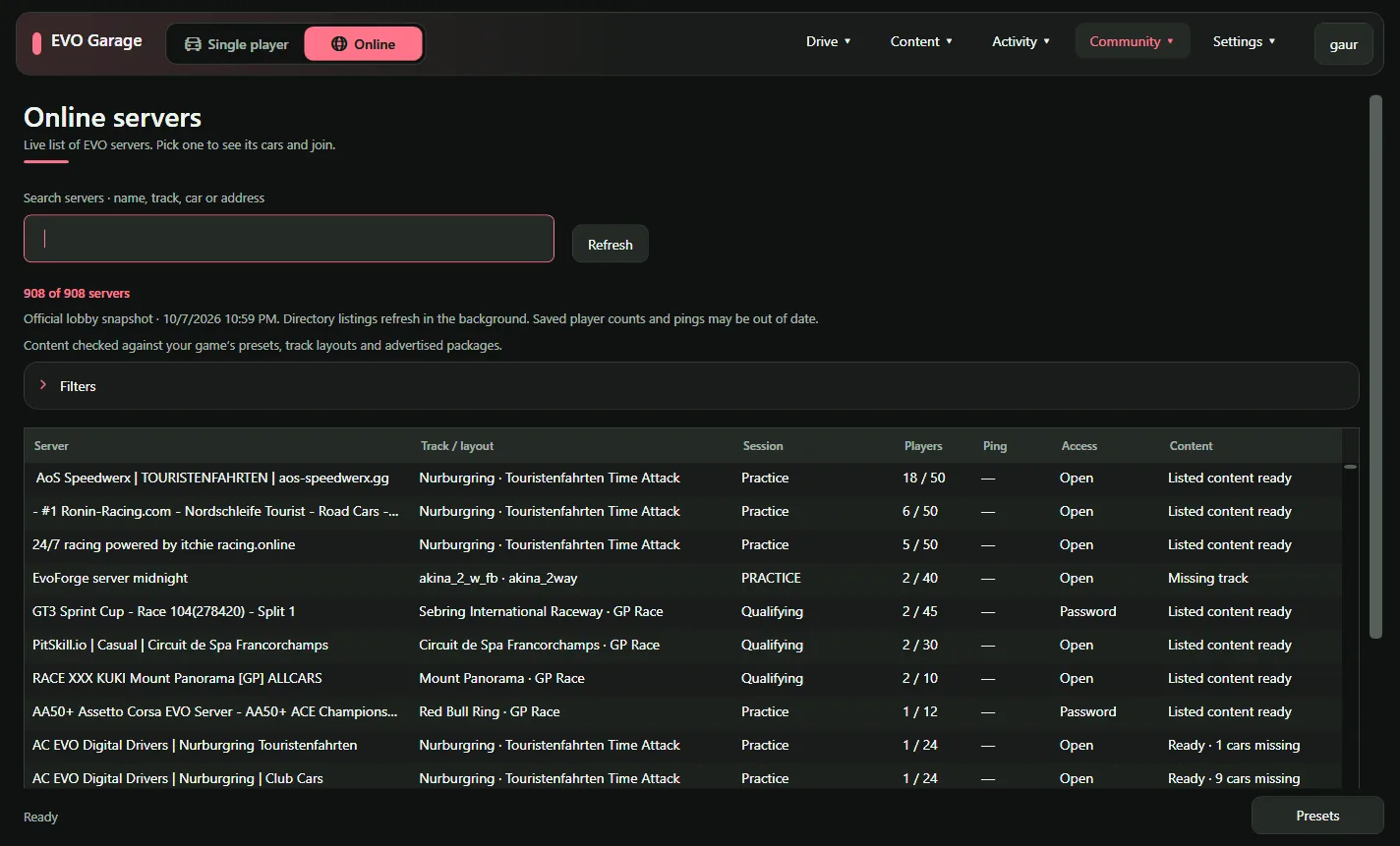Viewport: 1400px width, 846px height.
Task: Click the Ready · 1 cars missing status
Action: point(1234,746)
